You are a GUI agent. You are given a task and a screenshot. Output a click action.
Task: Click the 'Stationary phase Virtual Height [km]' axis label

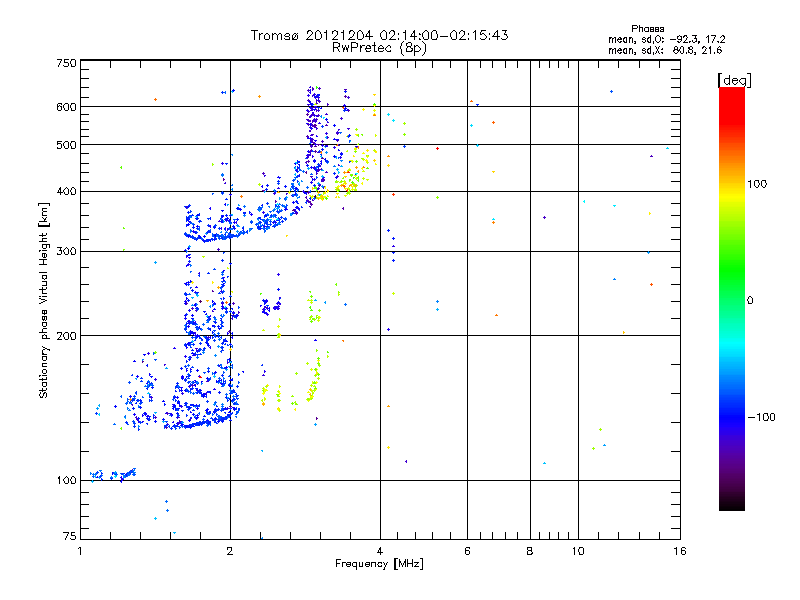click(x=43, y=300)
